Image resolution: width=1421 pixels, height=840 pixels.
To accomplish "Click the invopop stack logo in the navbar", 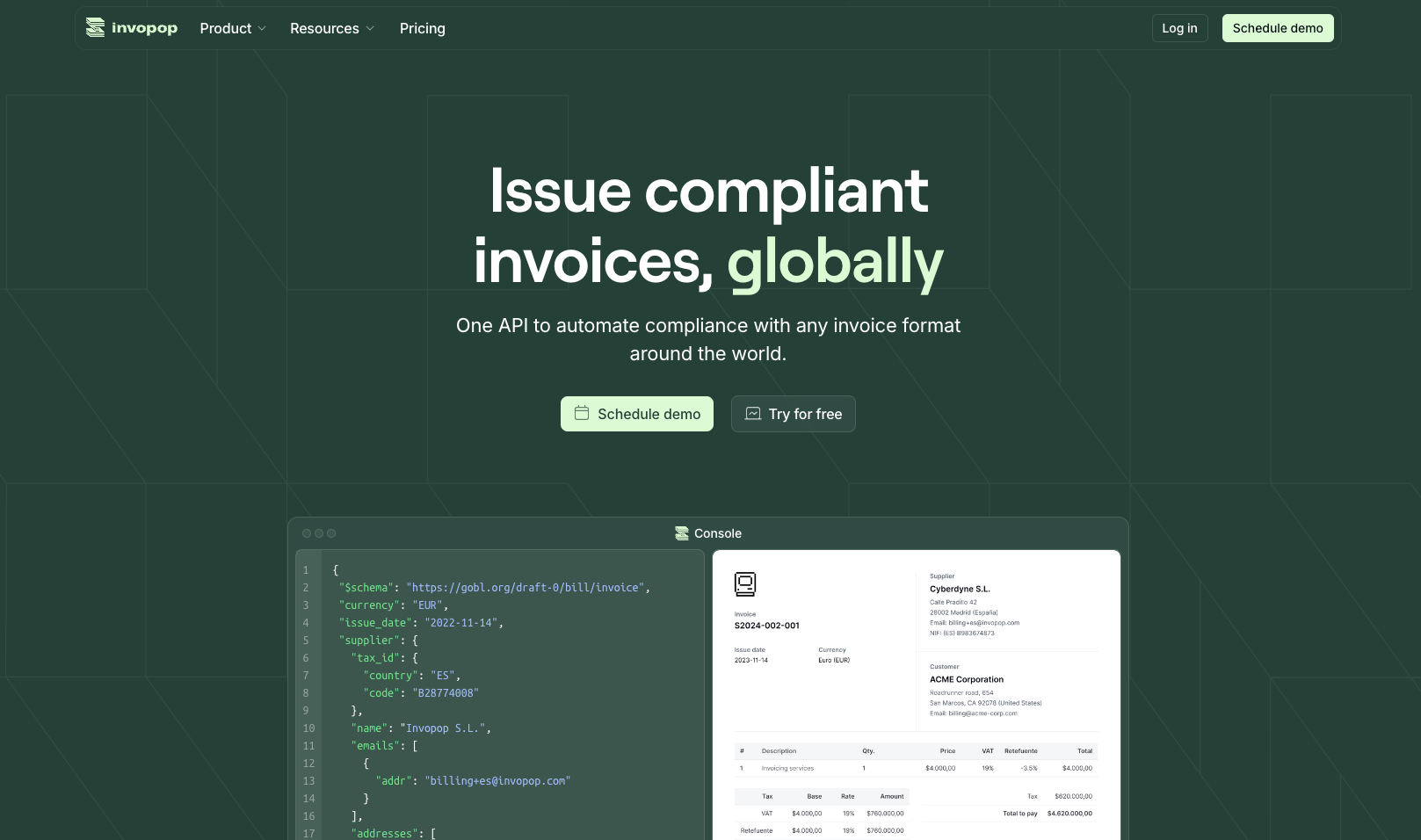I will (95, 27).
